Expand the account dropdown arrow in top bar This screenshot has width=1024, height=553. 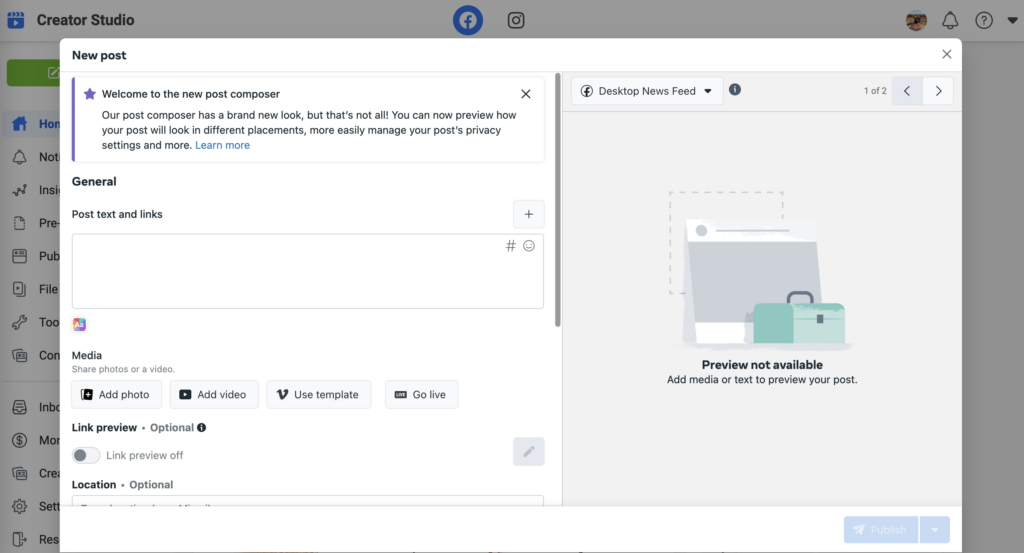pyautogui.click(x=1012, y=20)
